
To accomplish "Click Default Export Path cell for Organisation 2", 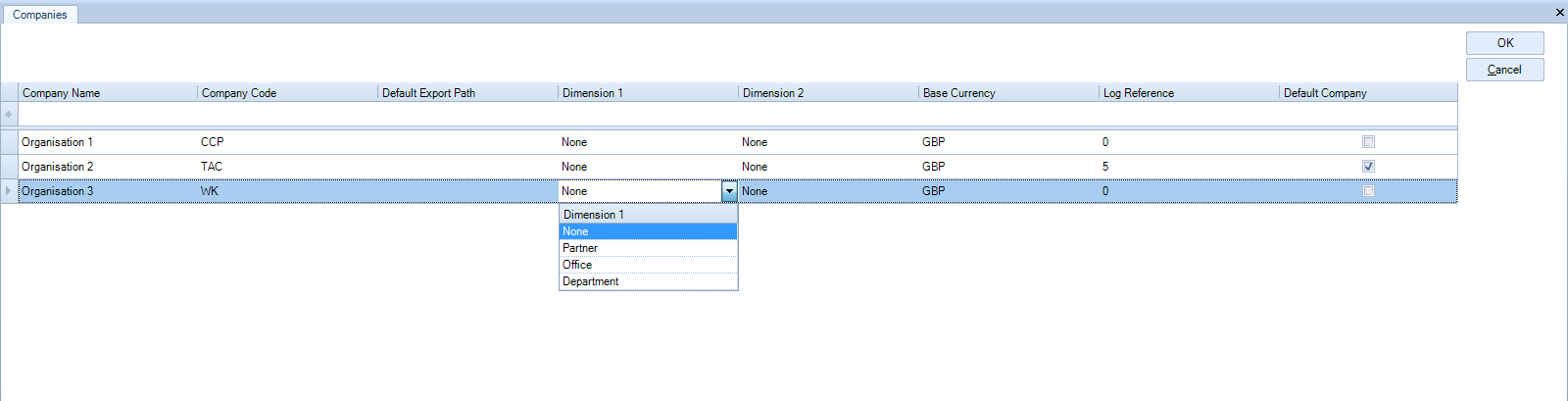I will pos(468,167).
